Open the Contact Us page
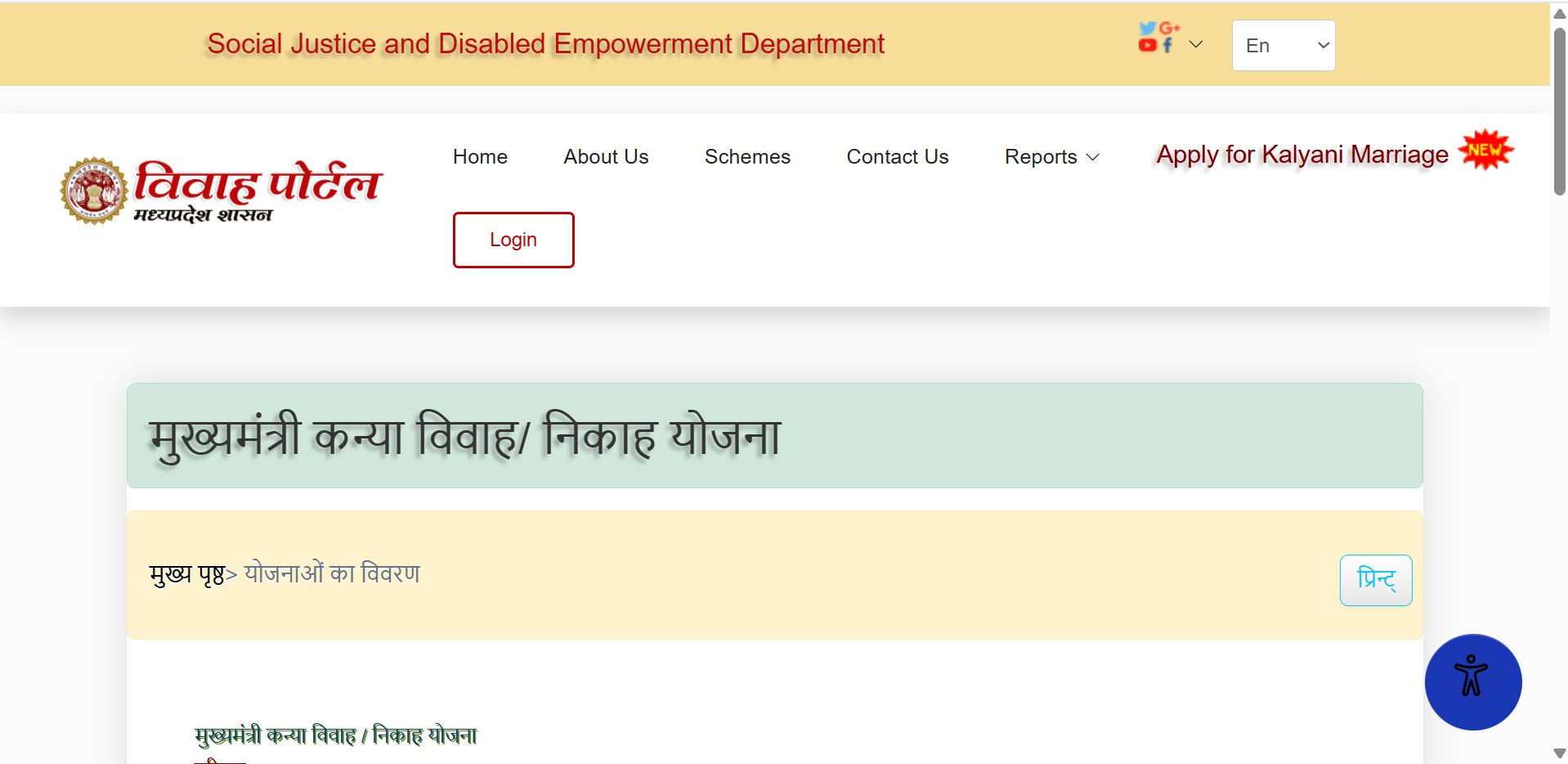 click(897, 156)
